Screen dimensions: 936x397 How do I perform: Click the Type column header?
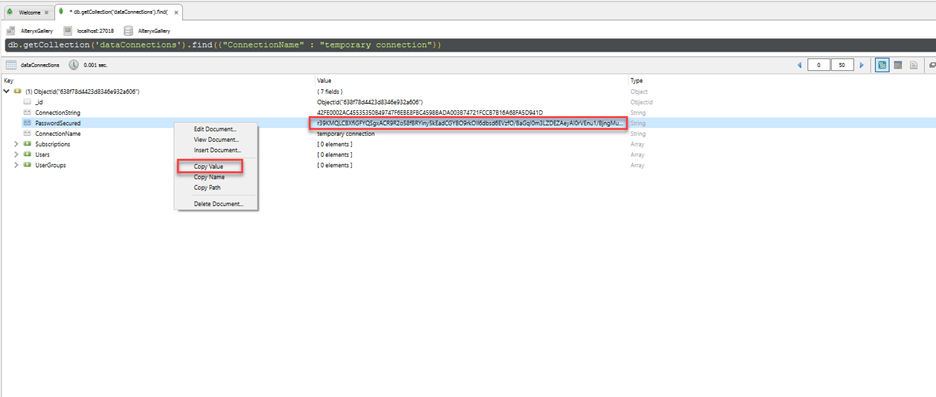pos(636,80)
